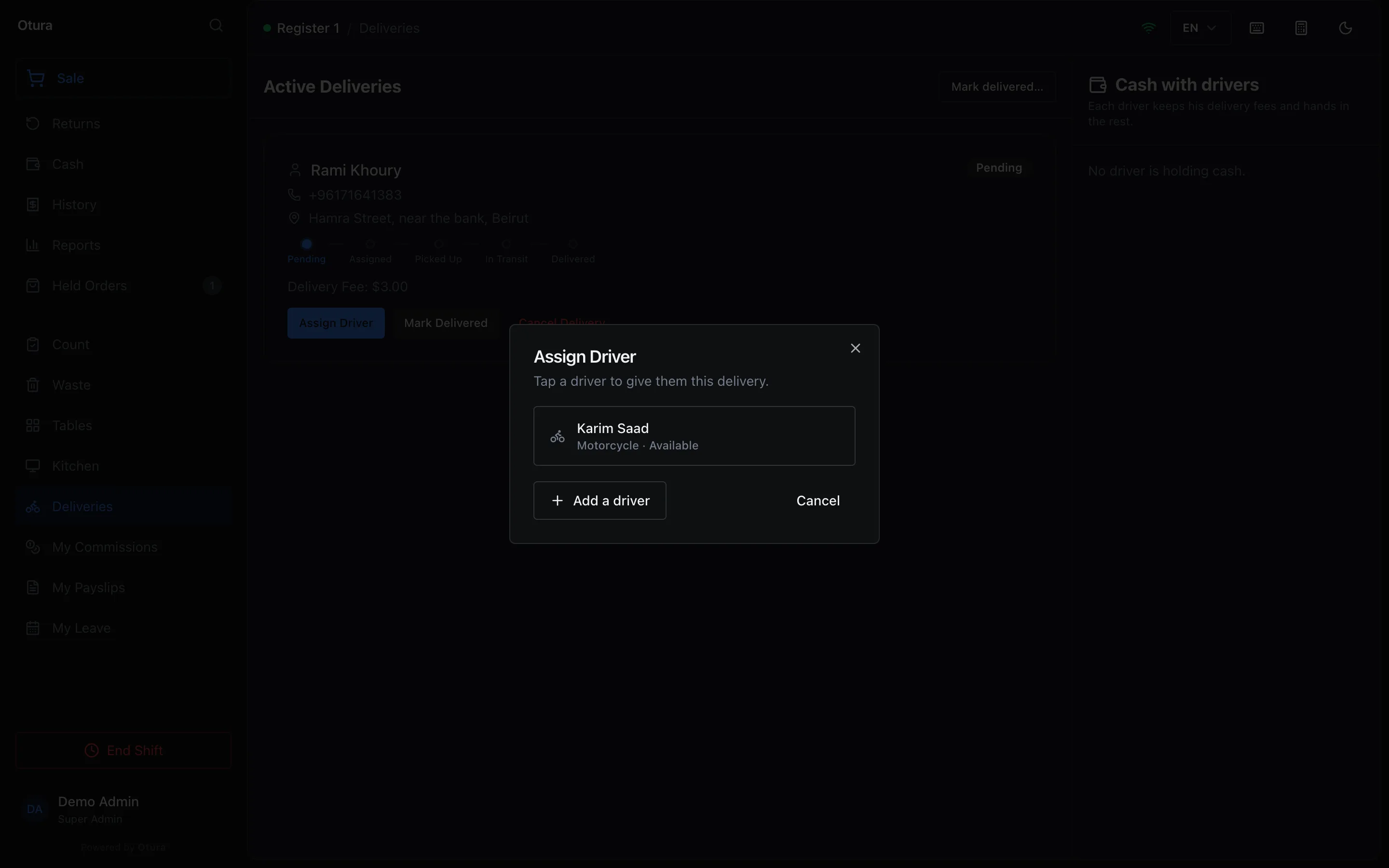Open My Leave
The height and width of the screenshot is (868, 1389).
pyautogui.click(x=123, y=628)
